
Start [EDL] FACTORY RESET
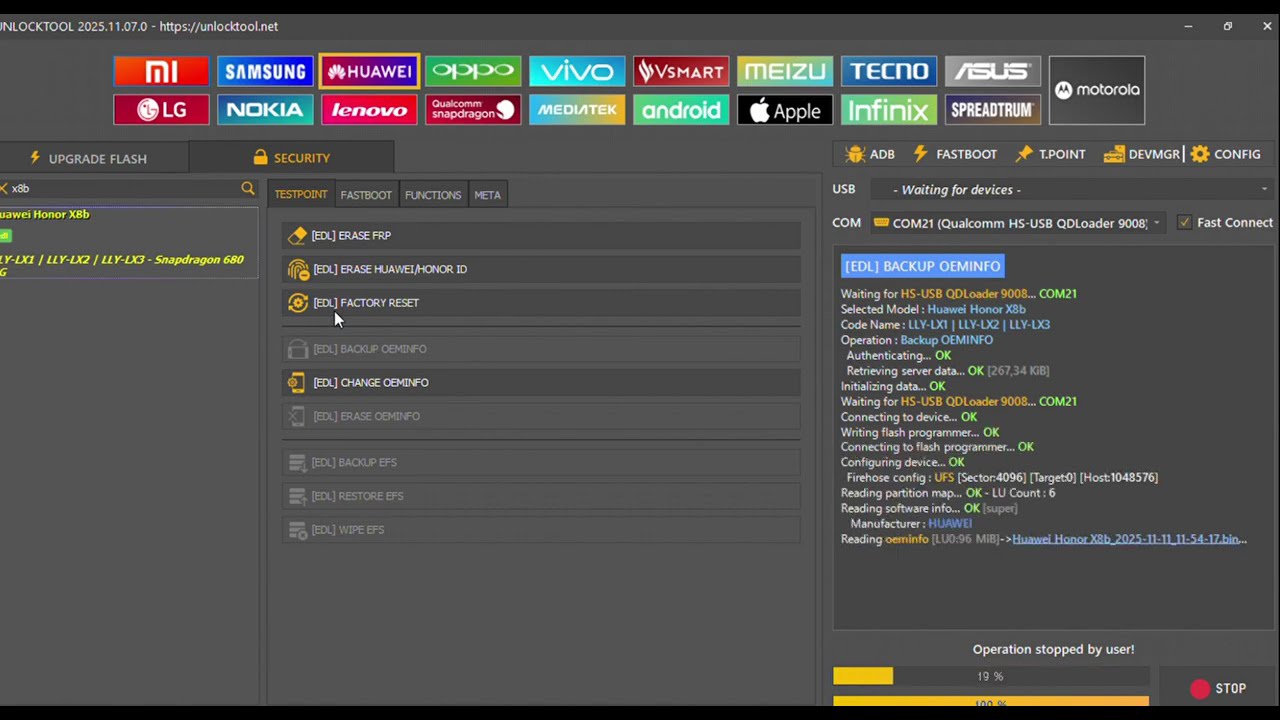click(x=541, y=303)
